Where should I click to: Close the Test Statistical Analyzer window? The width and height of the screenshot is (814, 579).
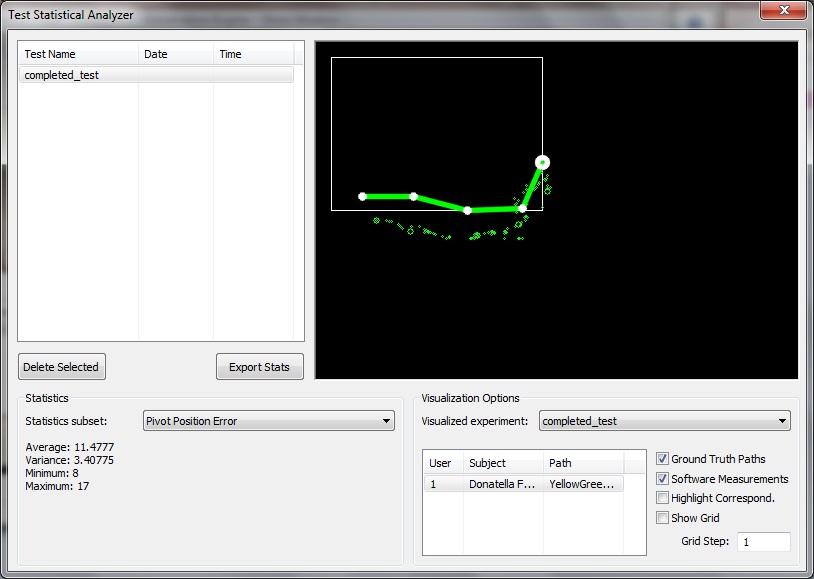pyautogui.click(x=783, y=11)
